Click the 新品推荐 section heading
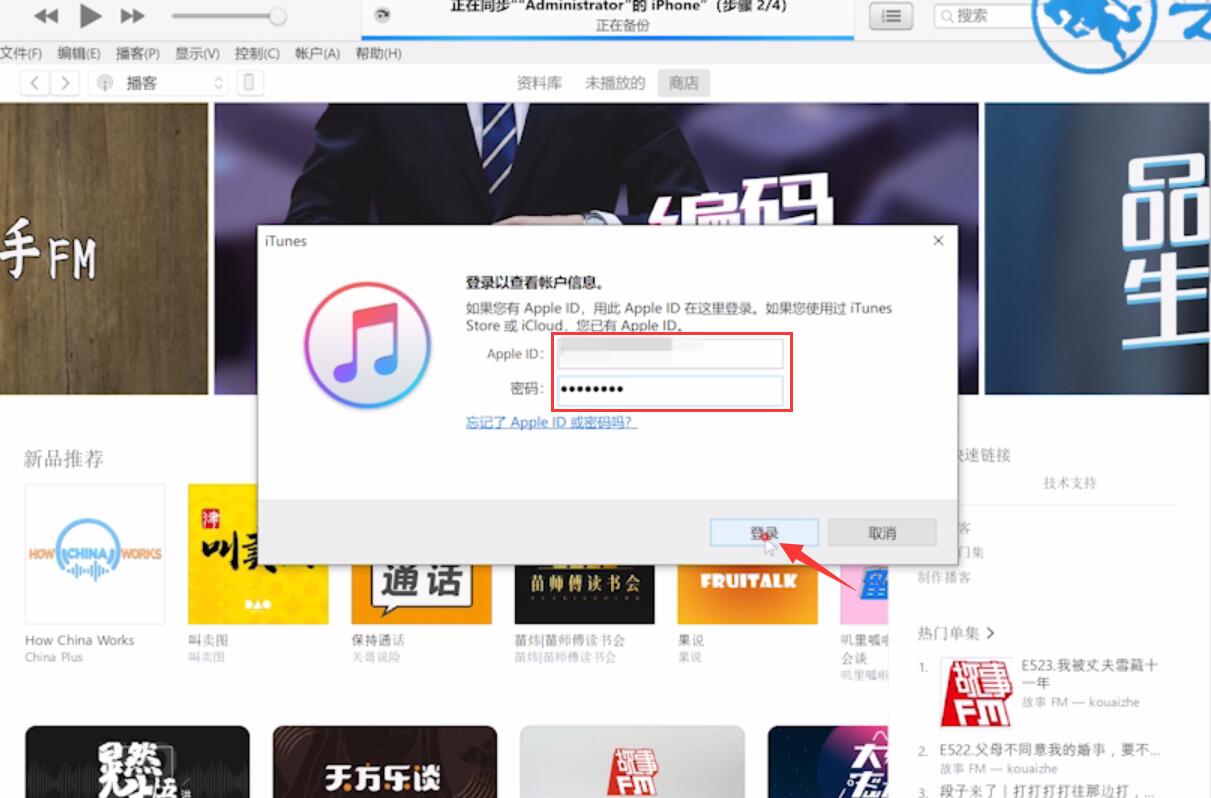The height and width of the screenshot is (798, 1211). click(64, 459)
